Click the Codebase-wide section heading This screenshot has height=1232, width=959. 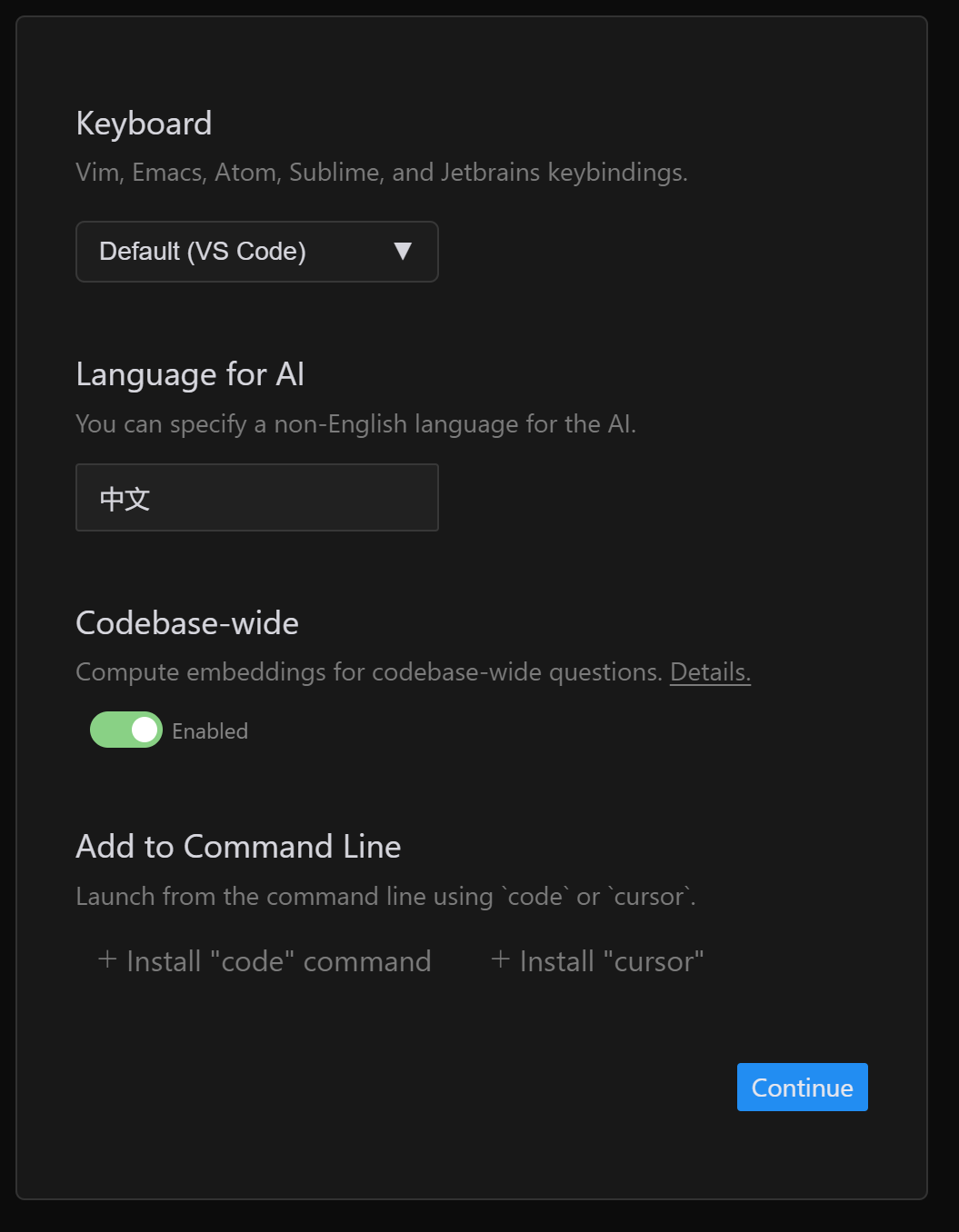coord(187,623)
